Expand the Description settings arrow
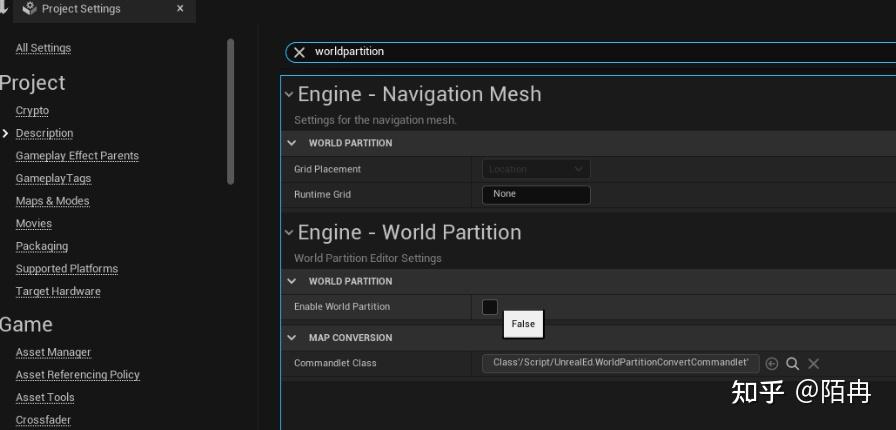The height and width of the screenshot is (430, 896). (6, 133)
